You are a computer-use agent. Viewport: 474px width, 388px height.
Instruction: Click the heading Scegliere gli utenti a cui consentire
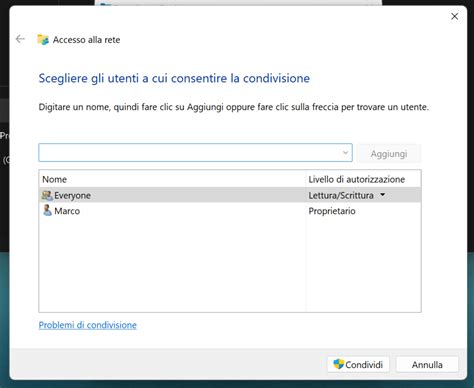click(174, 79)
